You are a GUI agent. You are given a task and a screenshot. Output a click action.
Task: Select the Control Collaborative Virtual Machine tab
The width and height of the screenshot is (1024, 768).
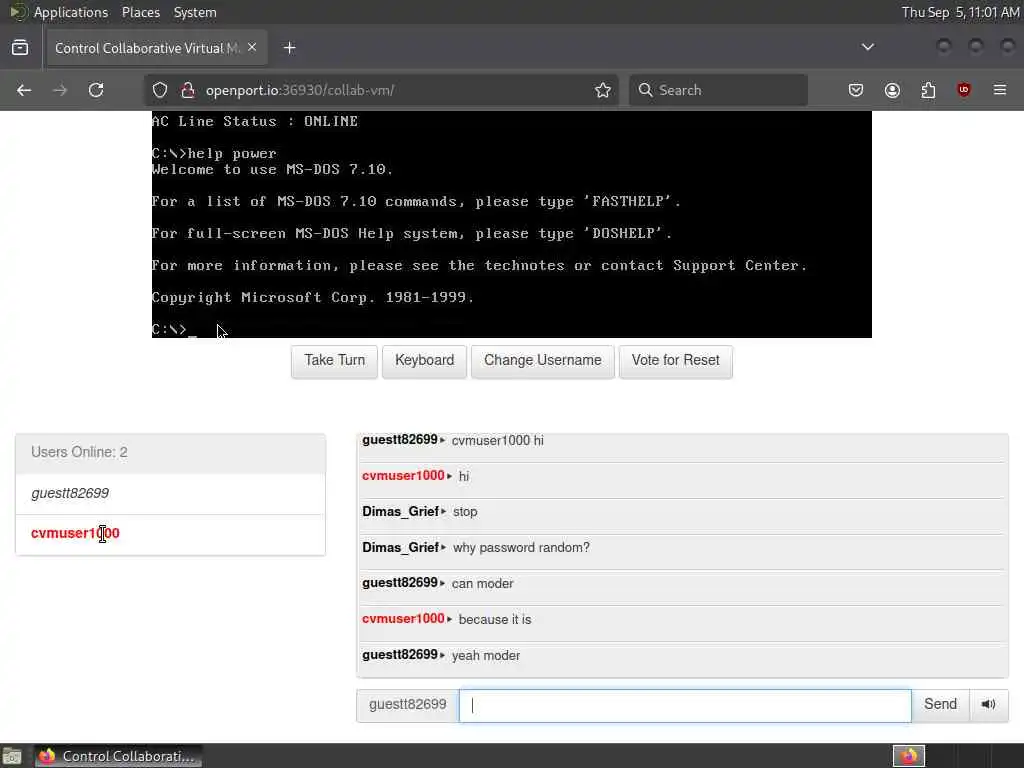click(156, 48)
